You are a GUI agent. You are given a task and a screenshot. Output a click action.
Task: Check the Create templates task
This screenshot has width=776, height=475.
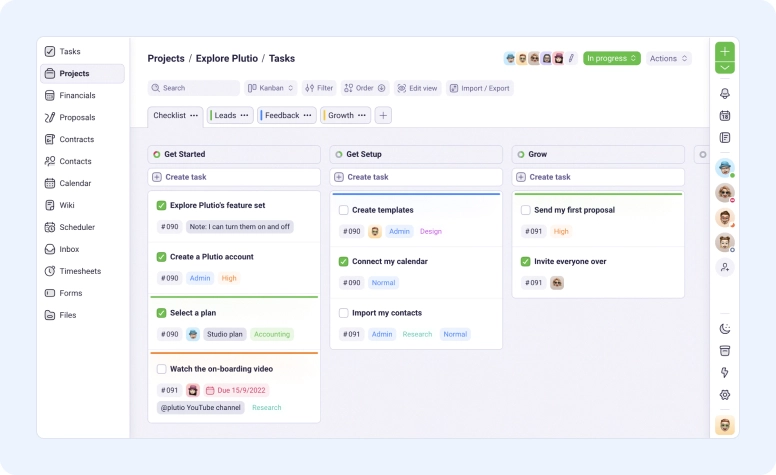point(343,210)
